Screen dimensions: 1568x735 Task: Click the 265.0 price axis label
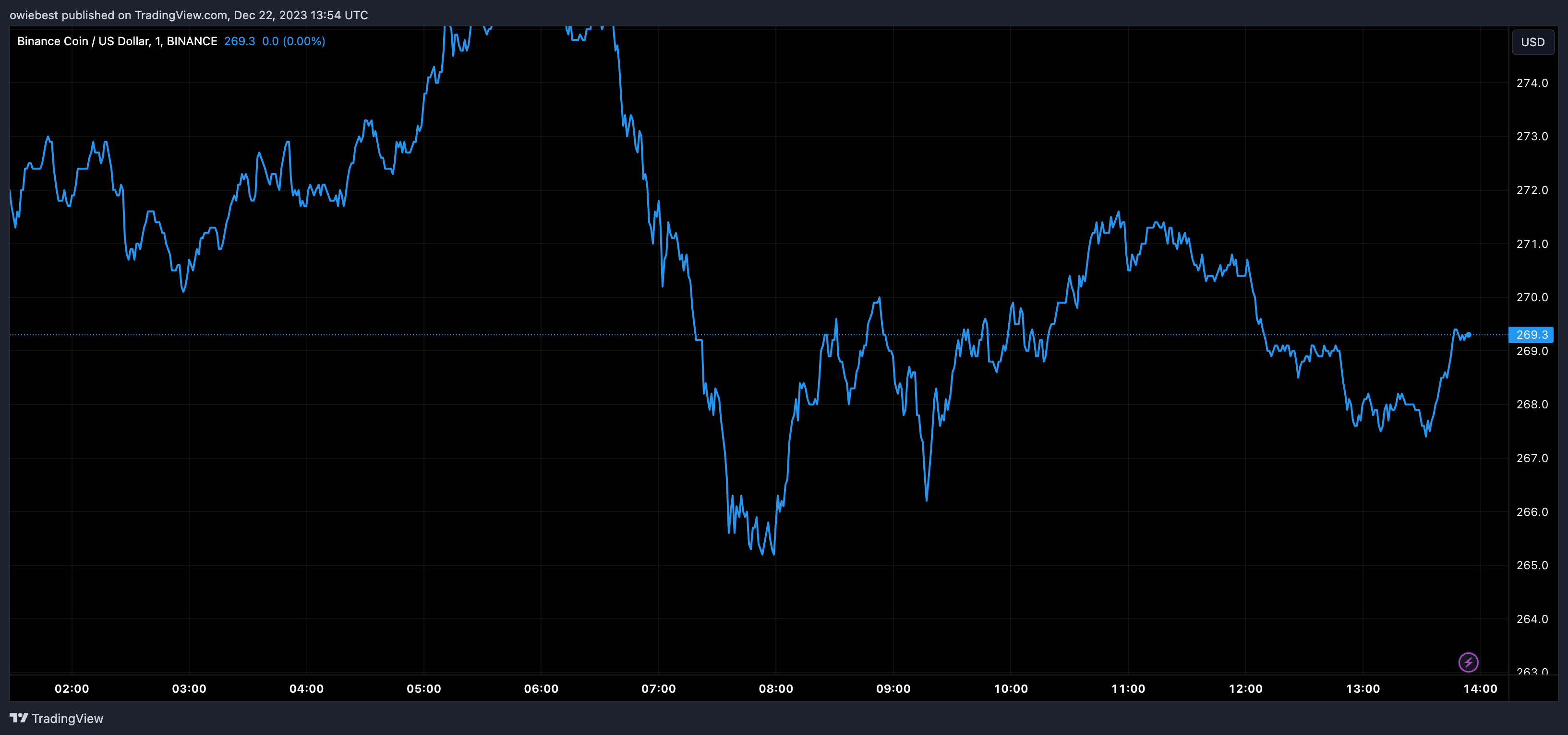1532,565
